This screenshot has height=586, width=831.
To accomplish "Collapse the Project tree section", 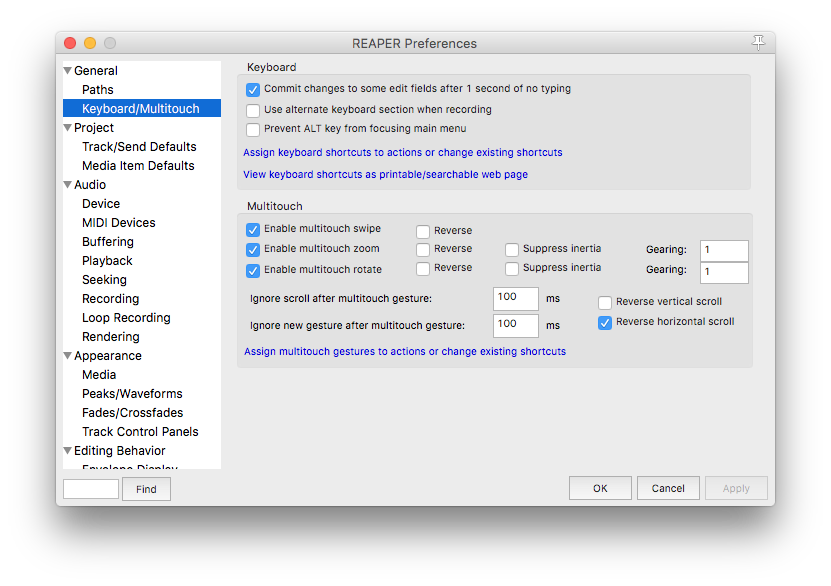I will [x=67, y=128].
